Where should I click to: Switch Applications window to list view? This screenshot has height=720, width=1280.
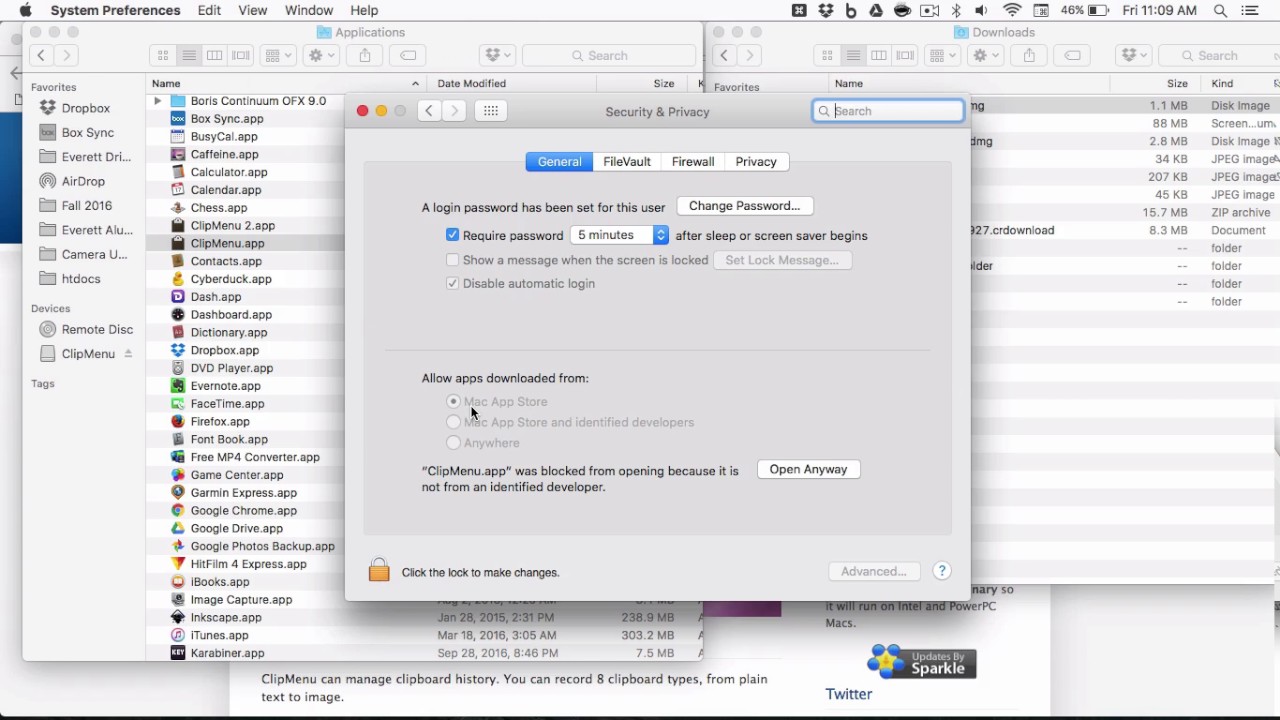tap(189, 56)
